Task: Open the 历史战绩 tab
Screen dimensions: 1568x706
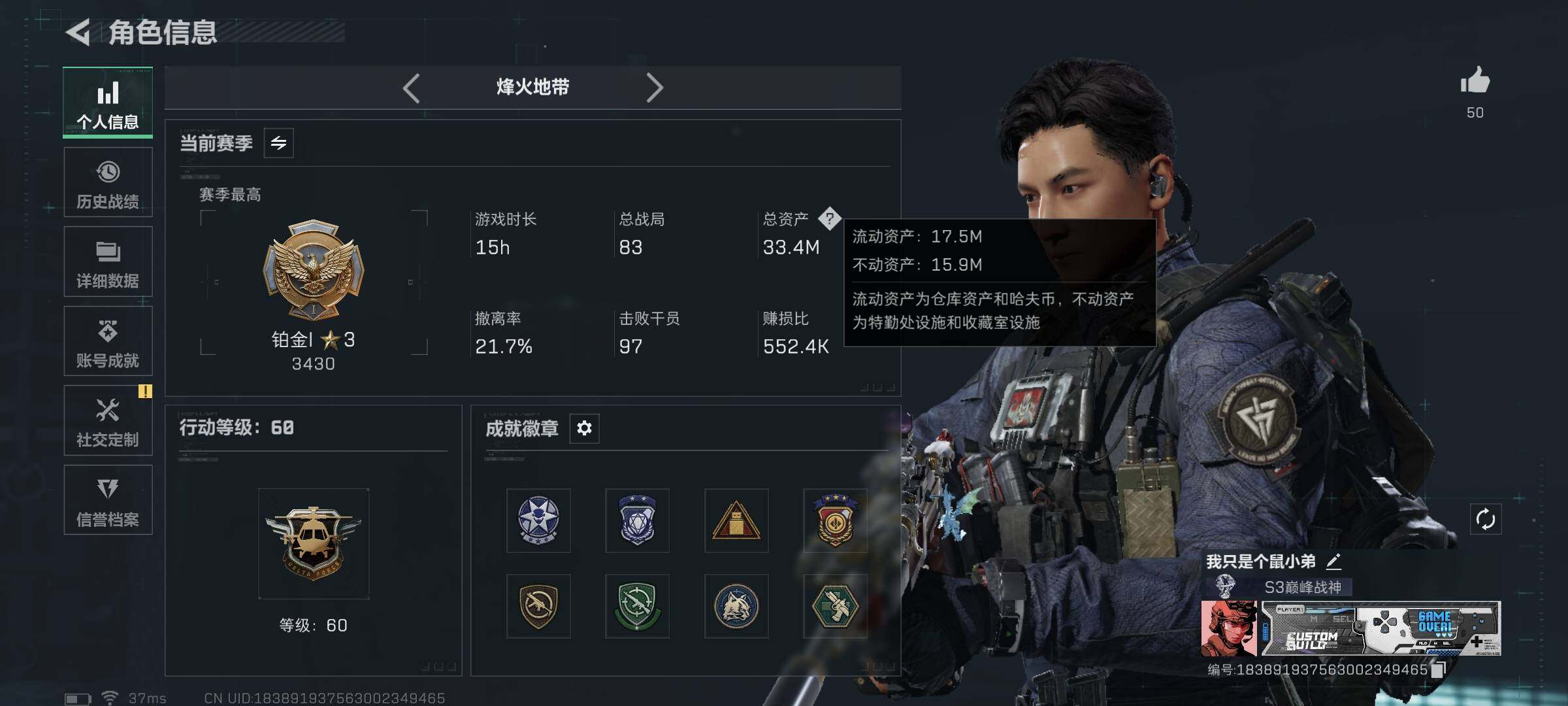Action: (x=108, y=182)
